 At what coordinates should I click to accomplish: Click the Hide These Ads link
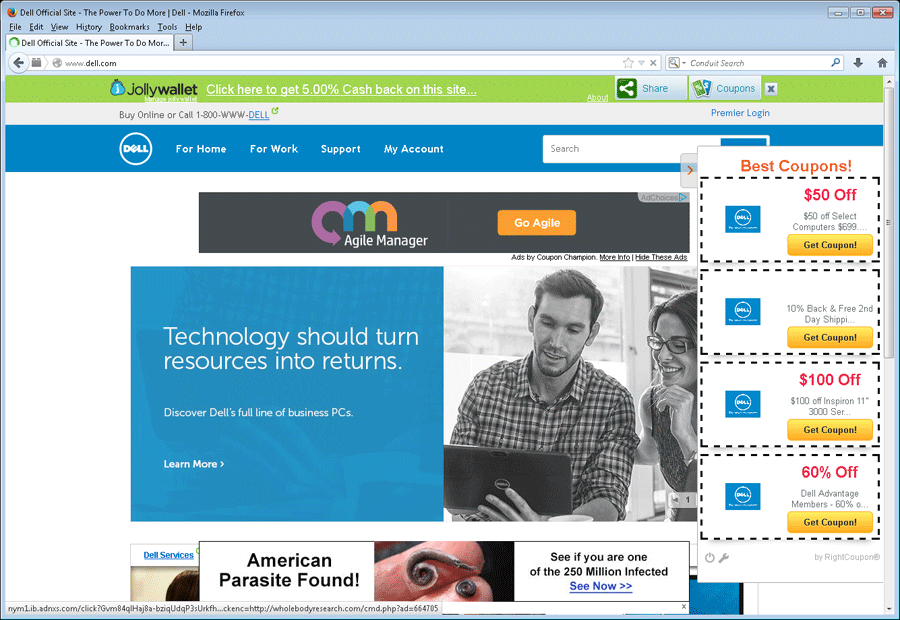(x=661, y=258)
